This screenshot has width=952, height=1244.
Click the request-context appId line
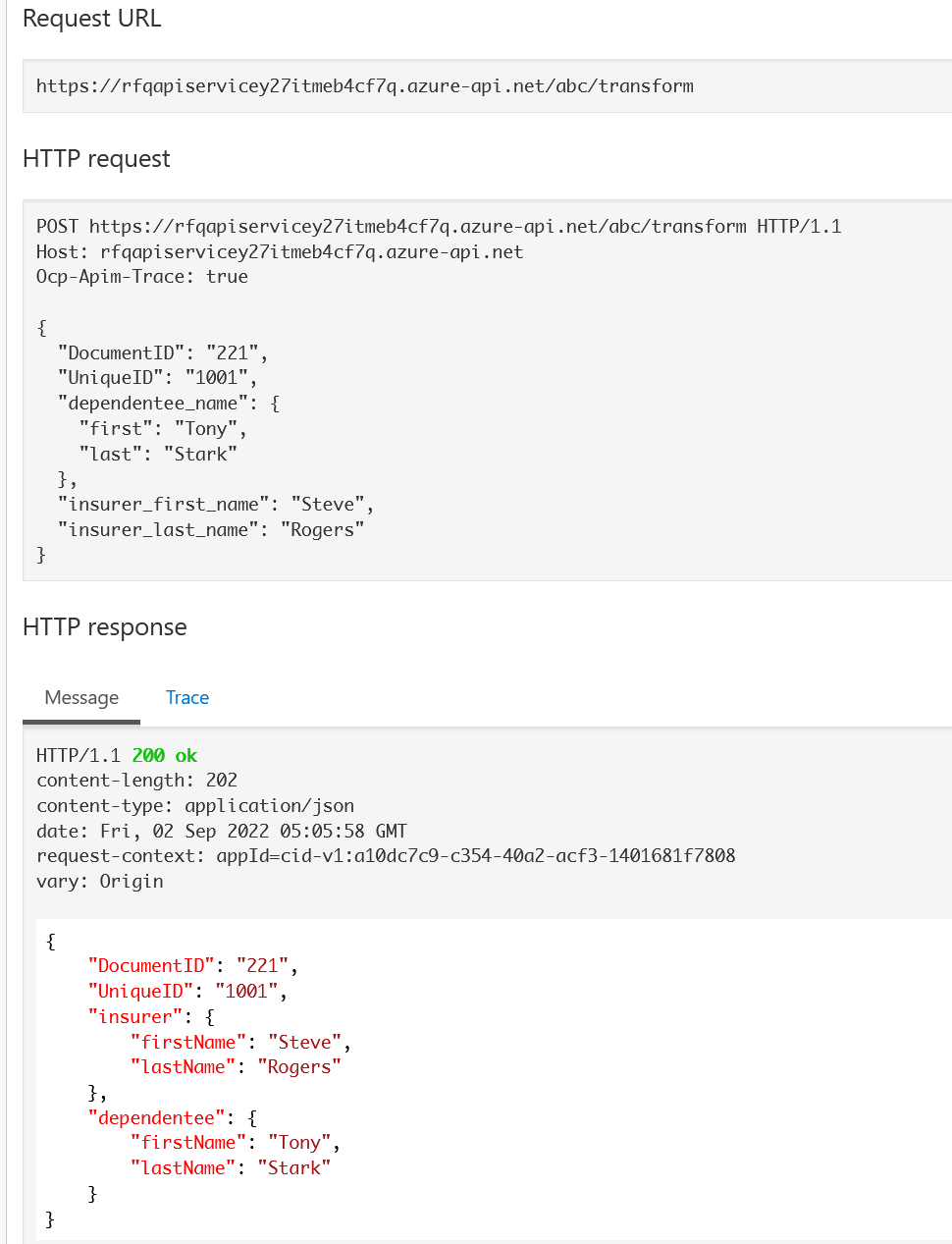click(x=385, y=856)
